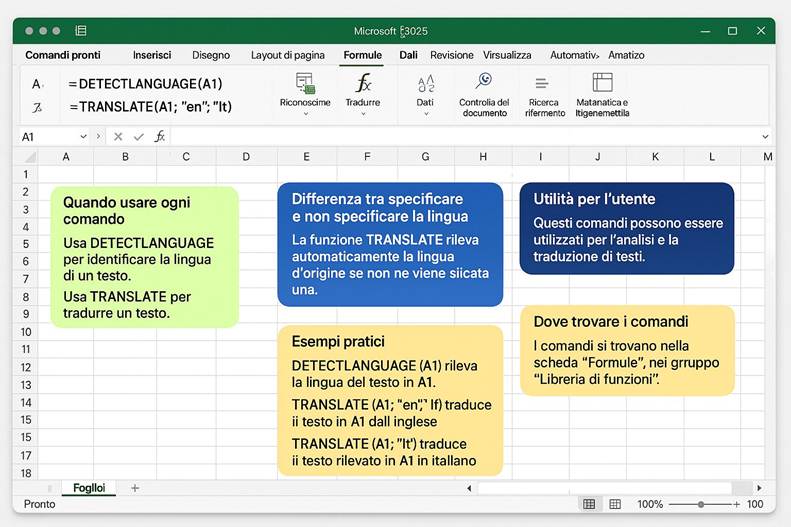Click the sheet icon in title bar
This screenshot has width=791, height=527.
(x=81, y=31)
